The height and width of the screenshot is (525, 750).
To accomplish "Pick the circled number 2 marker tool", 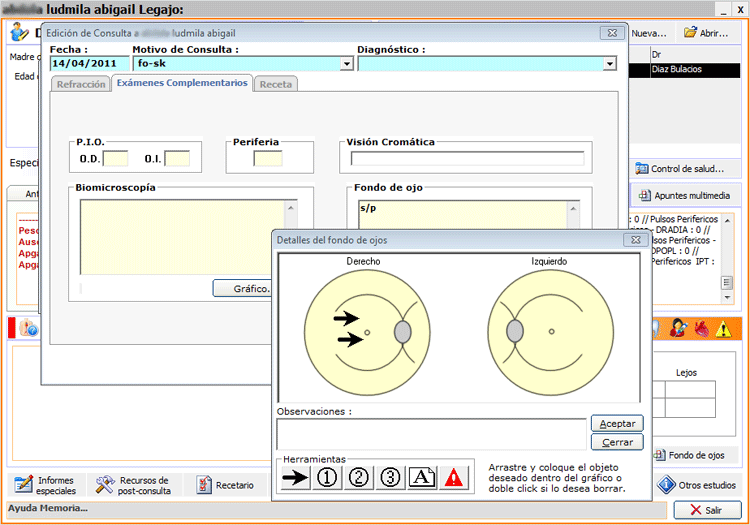I will click(358, 477).
